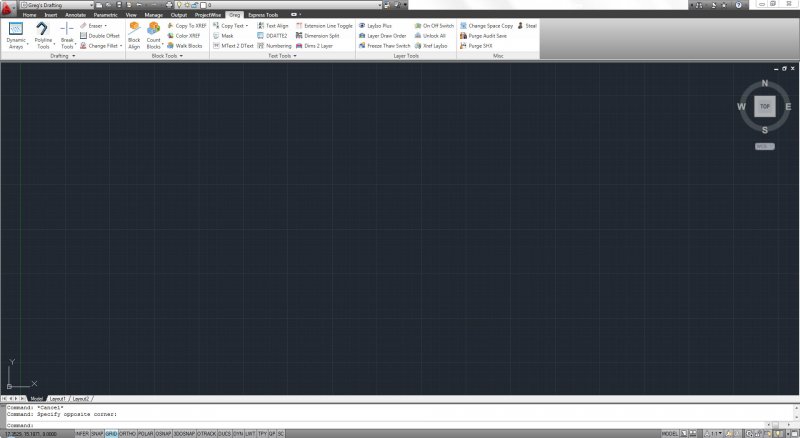This screenshot has width=800, height=438.
Task: Open the AutoCAD application menu logo
Action: 8,8
